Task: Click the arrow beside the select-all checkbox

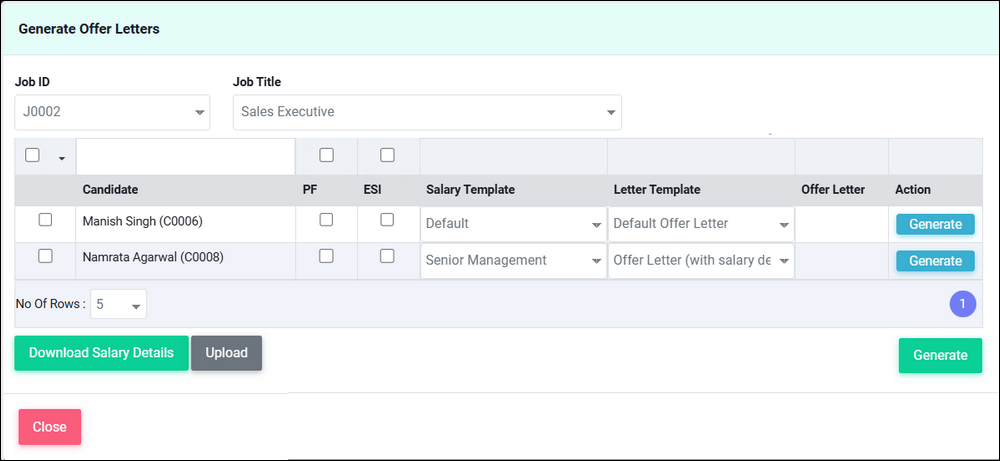Action: (62, 158)
